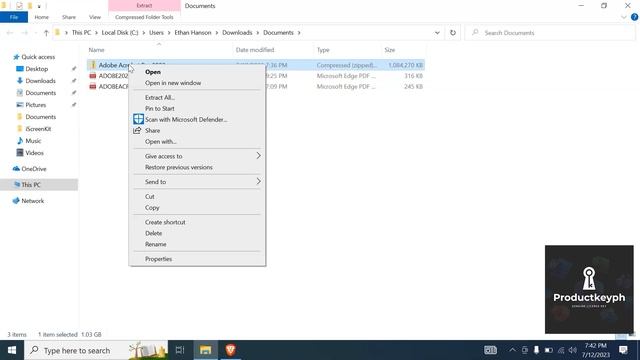The image size is (640, 360).
Task: Open Downloads in the navigation pane
Action: pos(40,81)
